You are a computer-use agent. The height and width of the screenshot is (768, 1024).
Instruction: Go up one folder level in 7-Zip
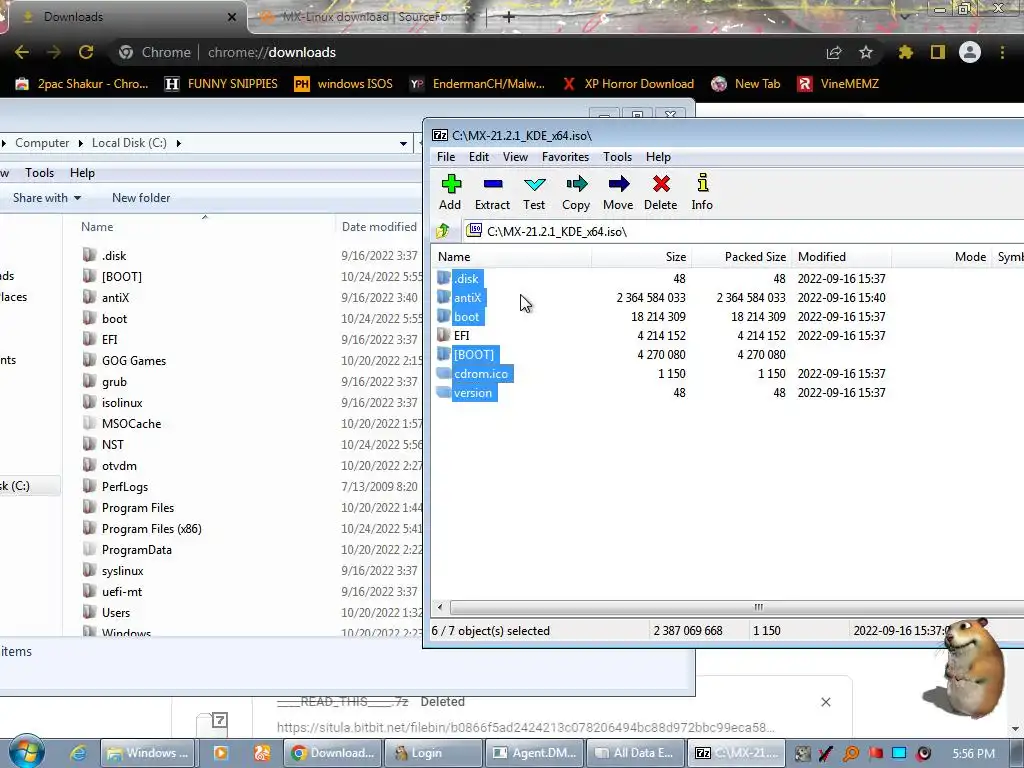click(x=443, y=231)
